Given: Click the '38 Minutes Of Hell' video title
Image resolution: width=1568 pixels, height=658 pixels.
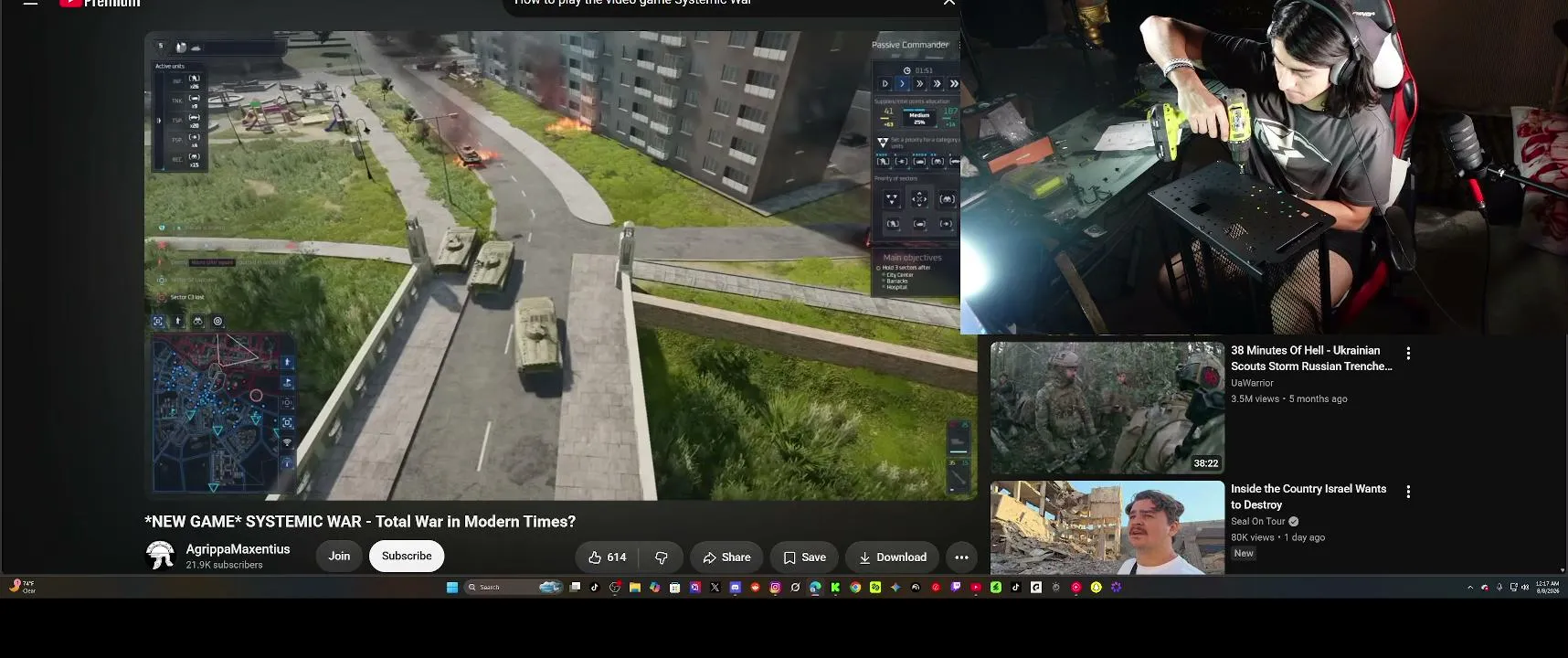Looking at the screenshot, I should coord(1311,358).
